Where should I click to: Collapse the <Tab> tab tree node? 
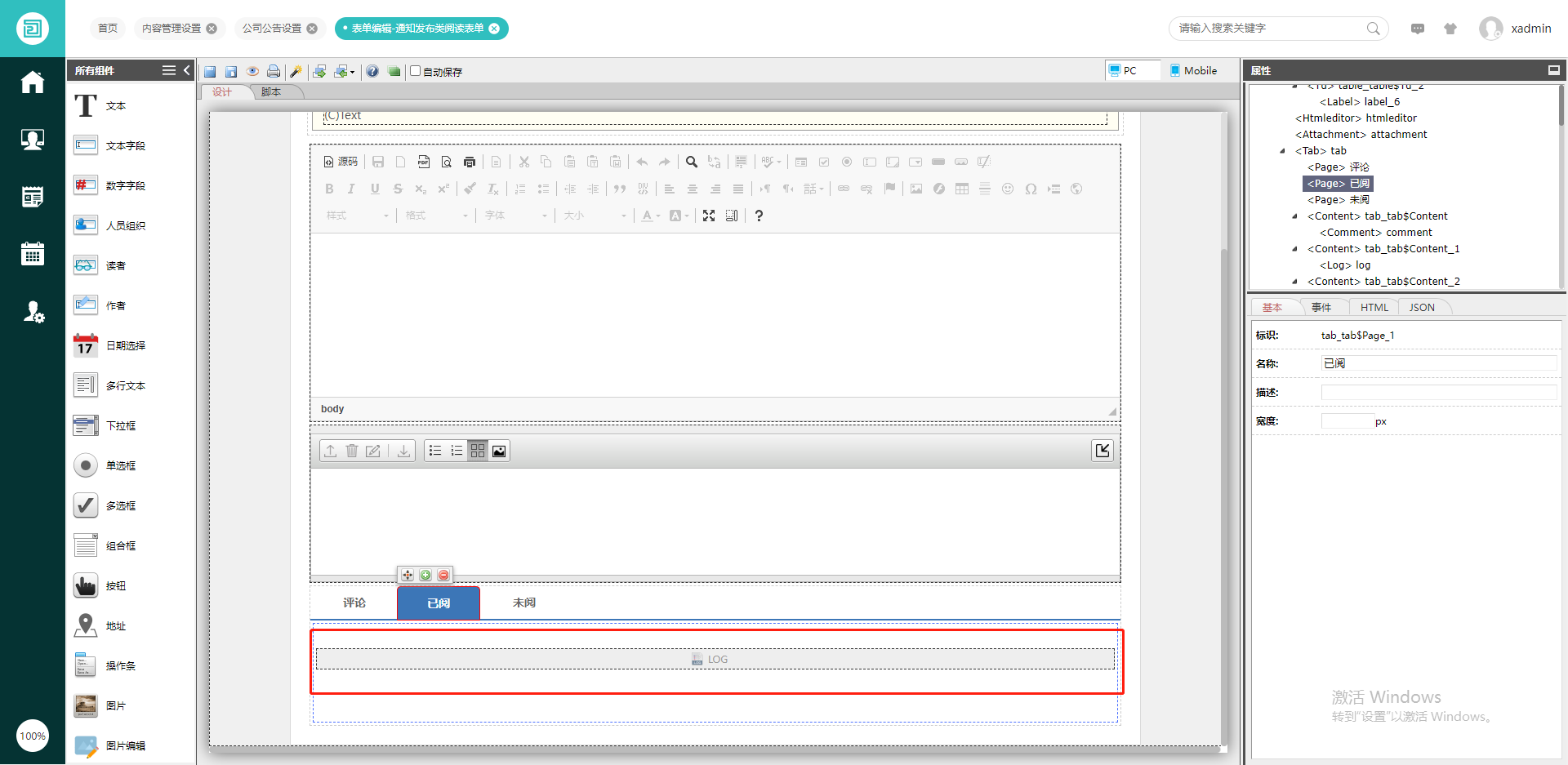pos(1283,151)
